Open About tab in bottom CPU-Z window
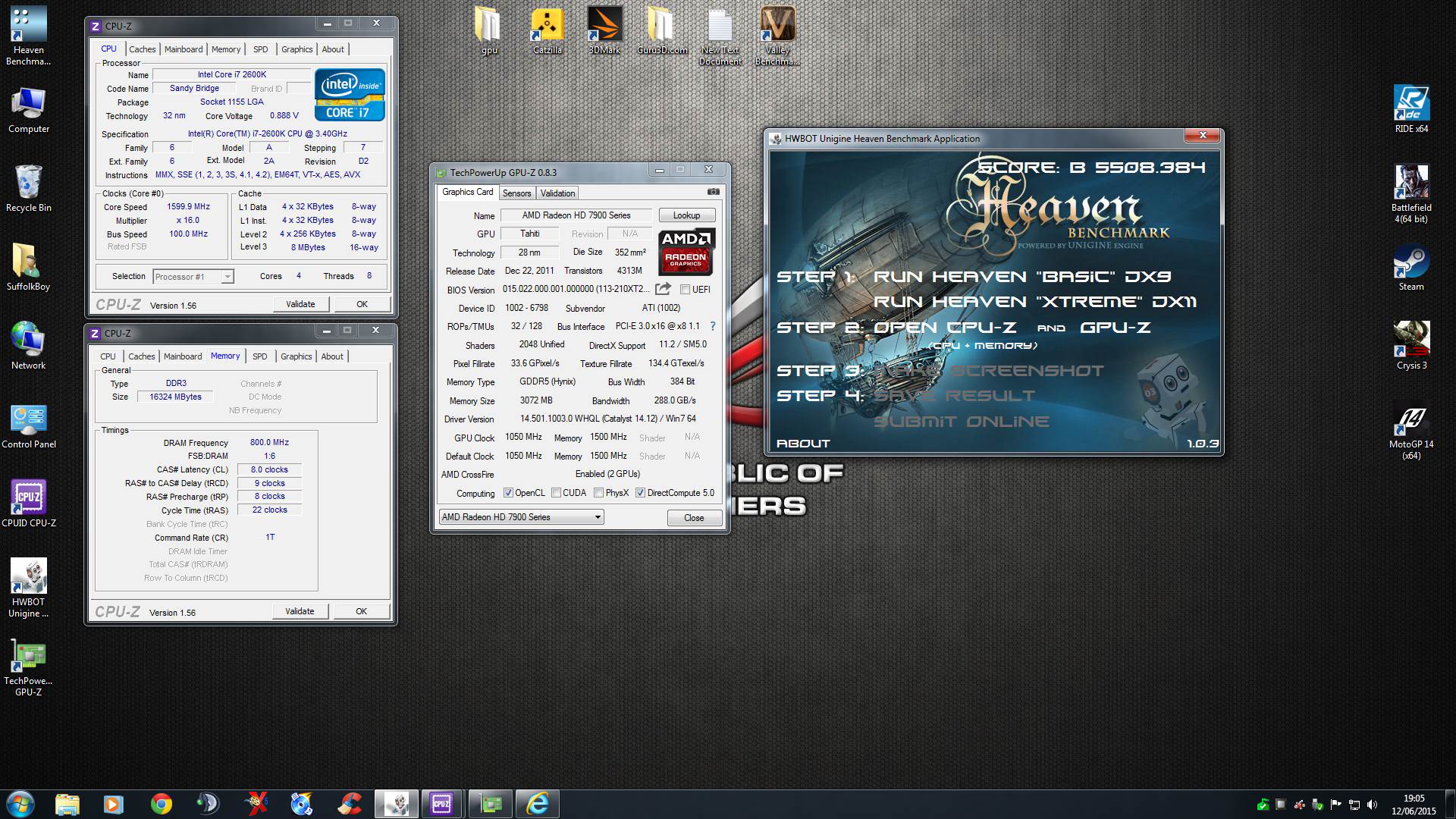Screen dimensions: 1456x819 click(332, 356)
